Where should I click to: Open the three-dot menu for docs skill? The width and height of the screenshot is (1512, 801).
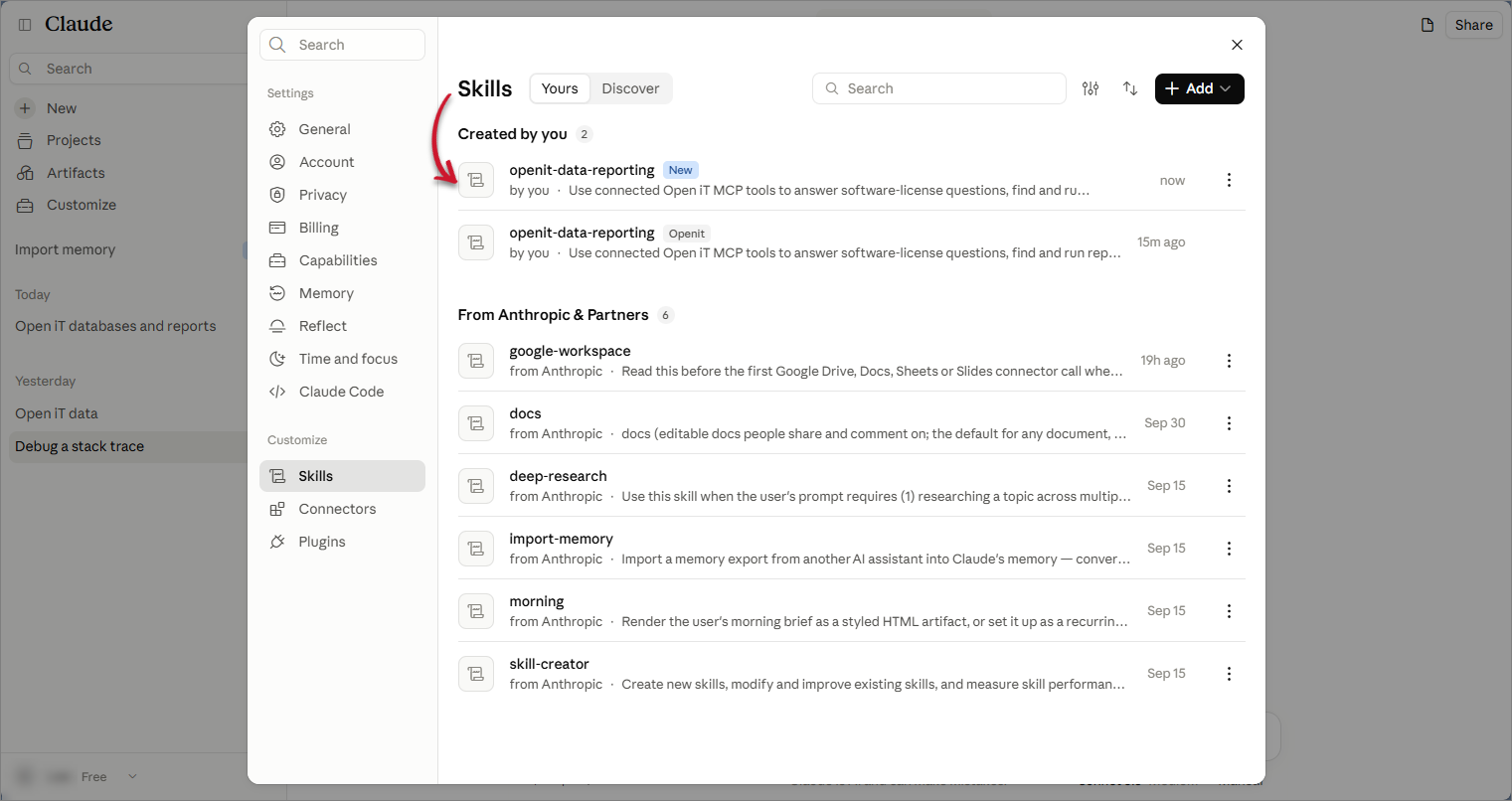click(x=1229, y=423)
